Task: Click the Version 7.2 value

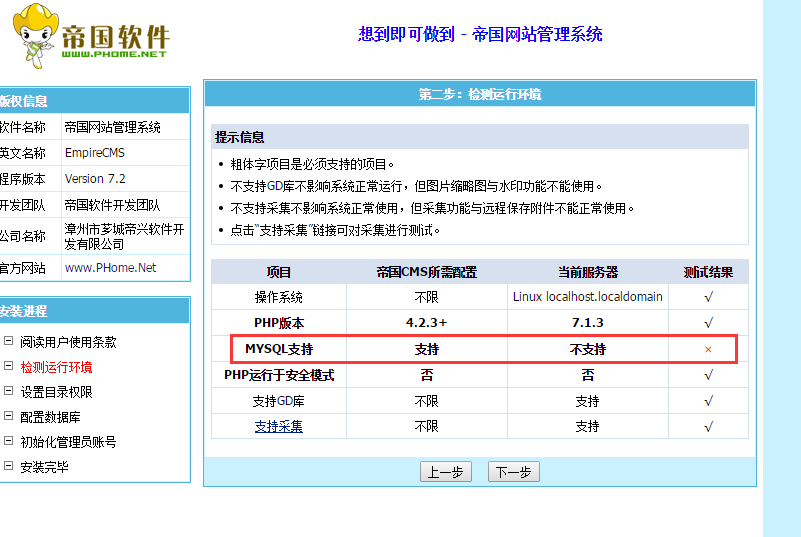Action: [95, 179]
